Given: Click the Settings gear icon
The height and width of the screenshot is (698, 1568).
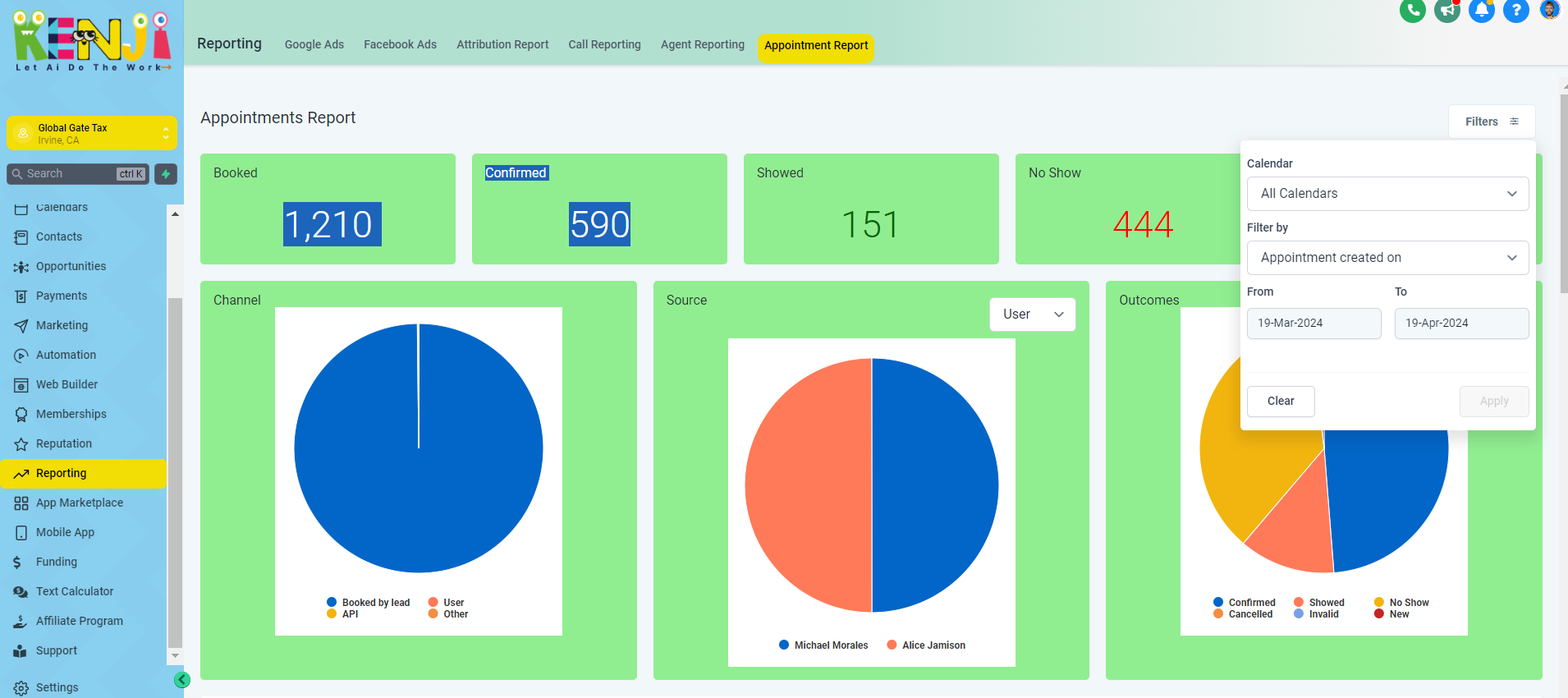Looking at the screenshot, I should (x=21, y=688).
